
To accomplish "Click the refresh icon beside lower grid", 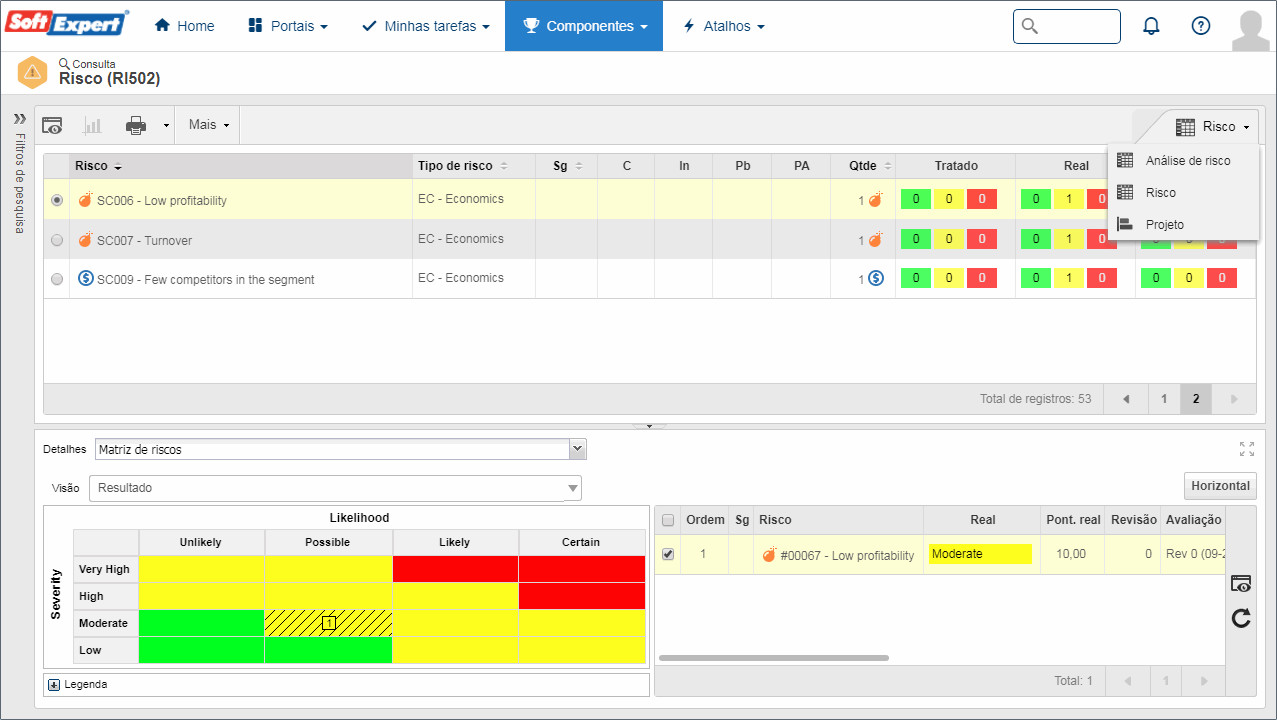I will 1241,619.
